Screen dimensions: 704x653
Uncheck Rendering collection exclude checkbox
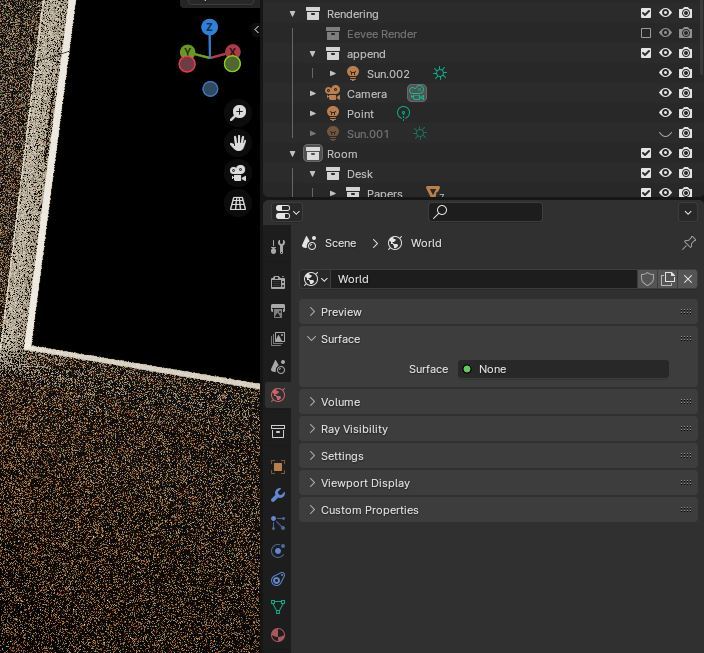click(x=646, y=13)
